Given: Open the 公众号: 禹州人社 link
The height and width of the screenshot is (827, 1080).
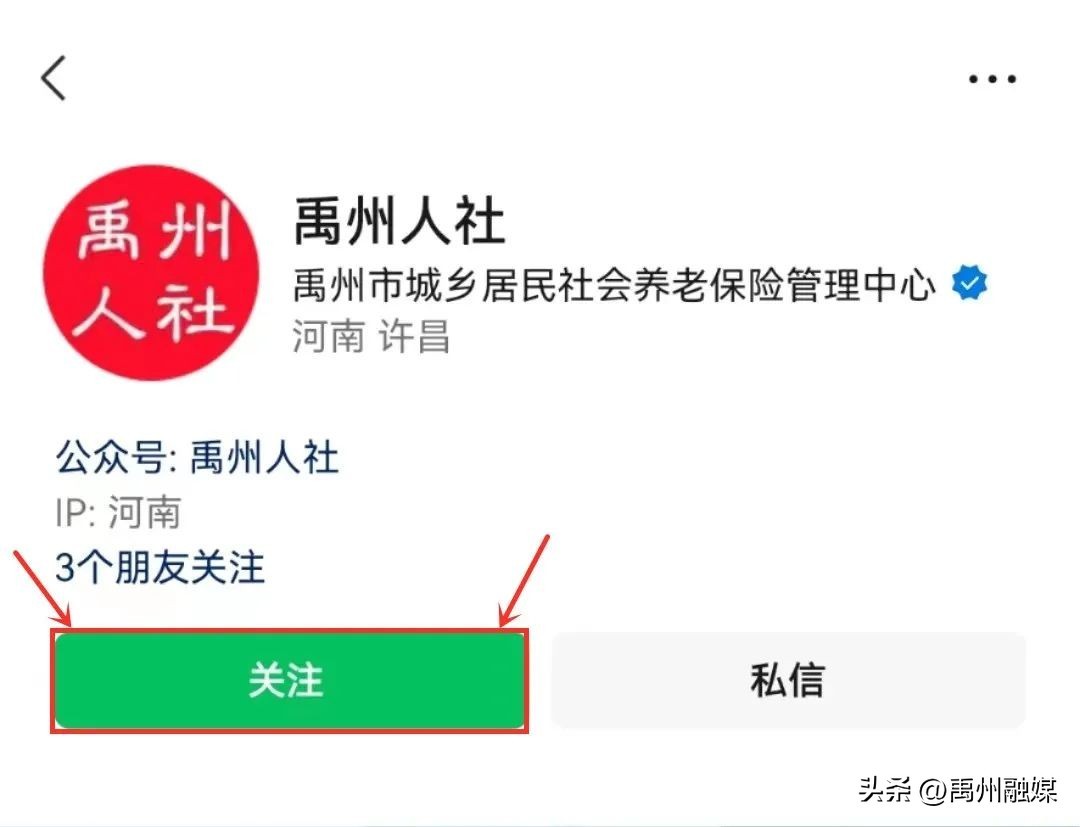Looking at the screenshot, I should [197, 458].
